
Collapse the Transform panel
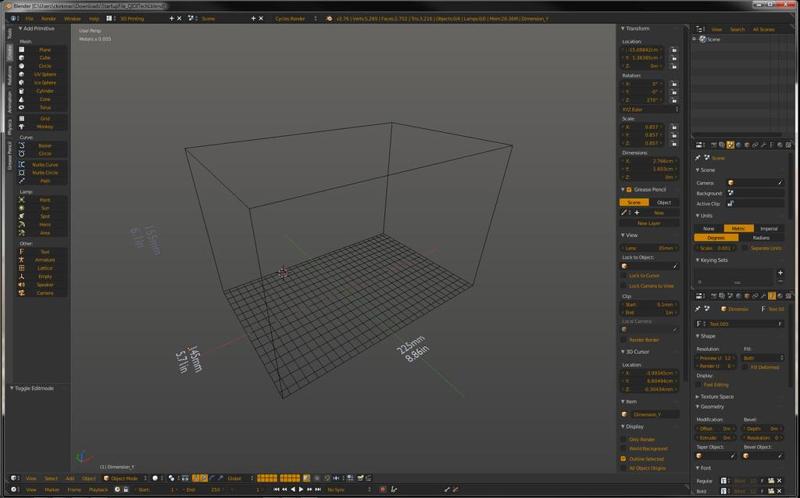(x=635, y=29)
